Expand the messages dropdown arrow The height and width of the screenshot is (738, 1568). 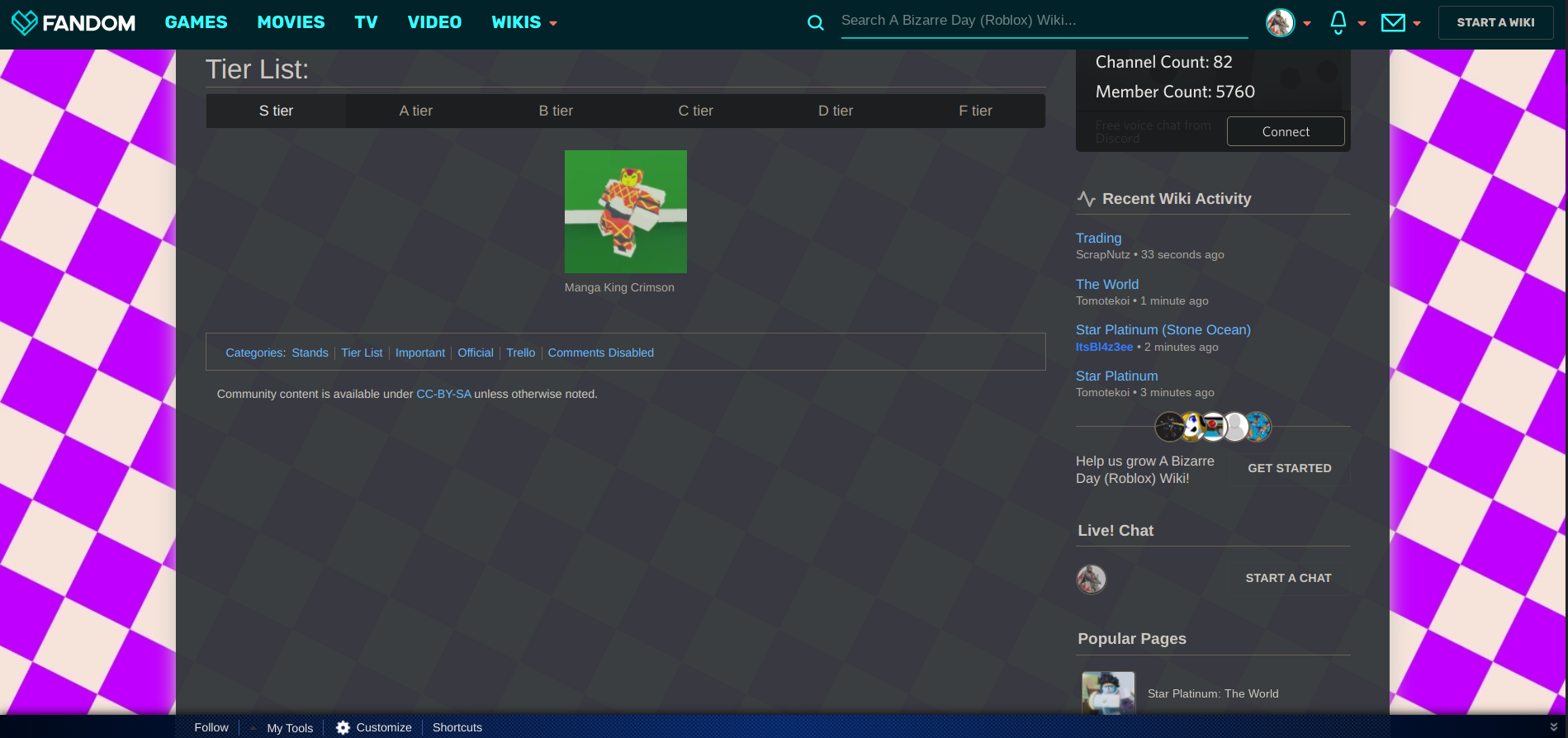1417,23
